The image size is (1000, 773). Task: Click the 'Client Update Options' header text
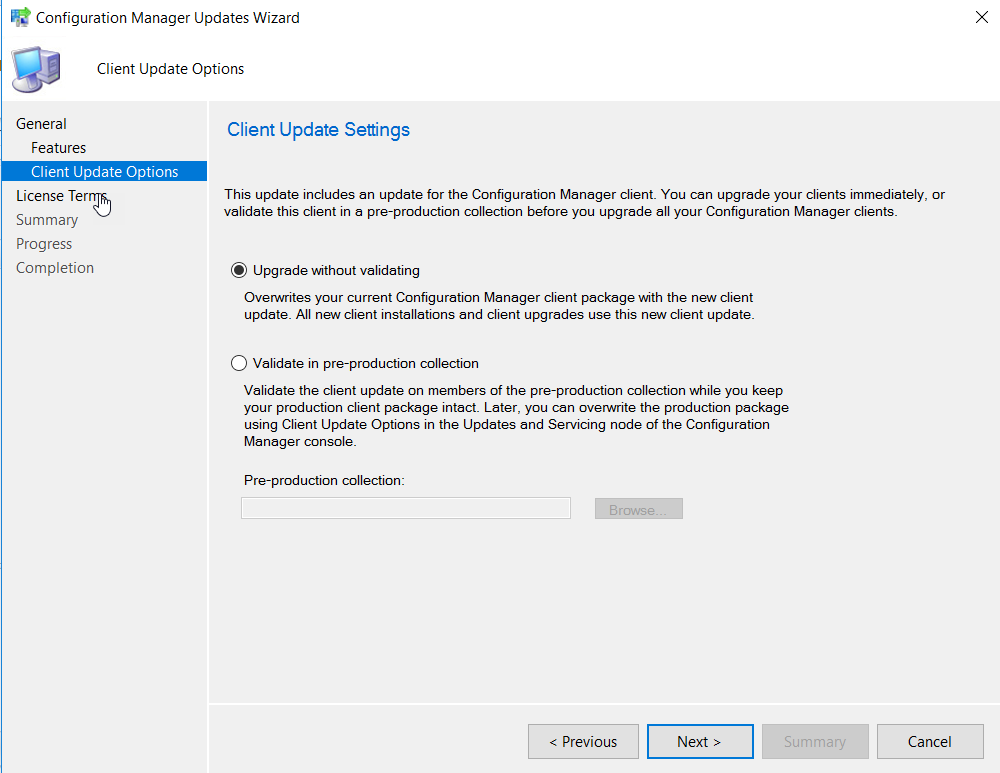(x=170, y=69)
